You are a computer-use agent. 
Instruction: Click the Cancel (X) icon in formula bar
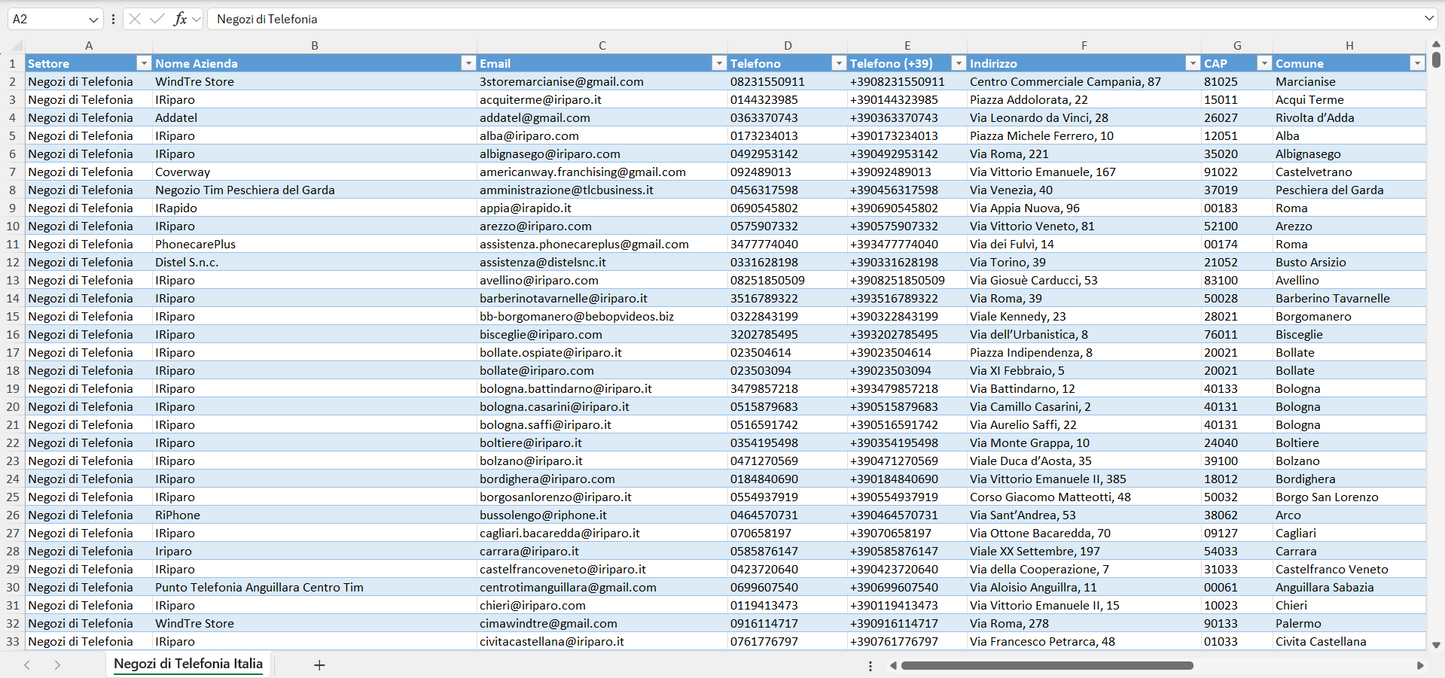coord(135,19)
